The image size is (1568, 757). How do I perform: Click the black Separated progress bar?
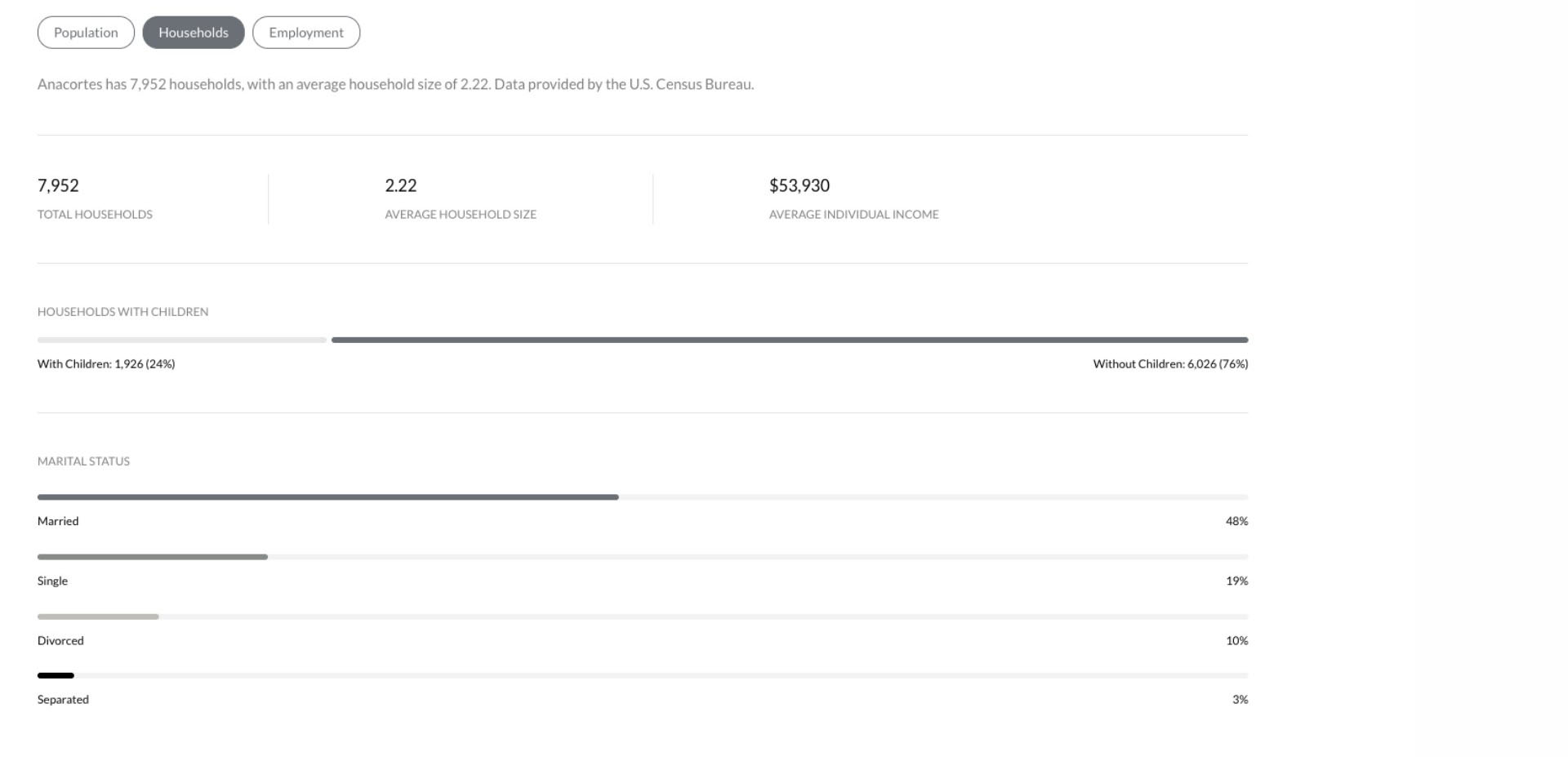[x=56, y=675]
